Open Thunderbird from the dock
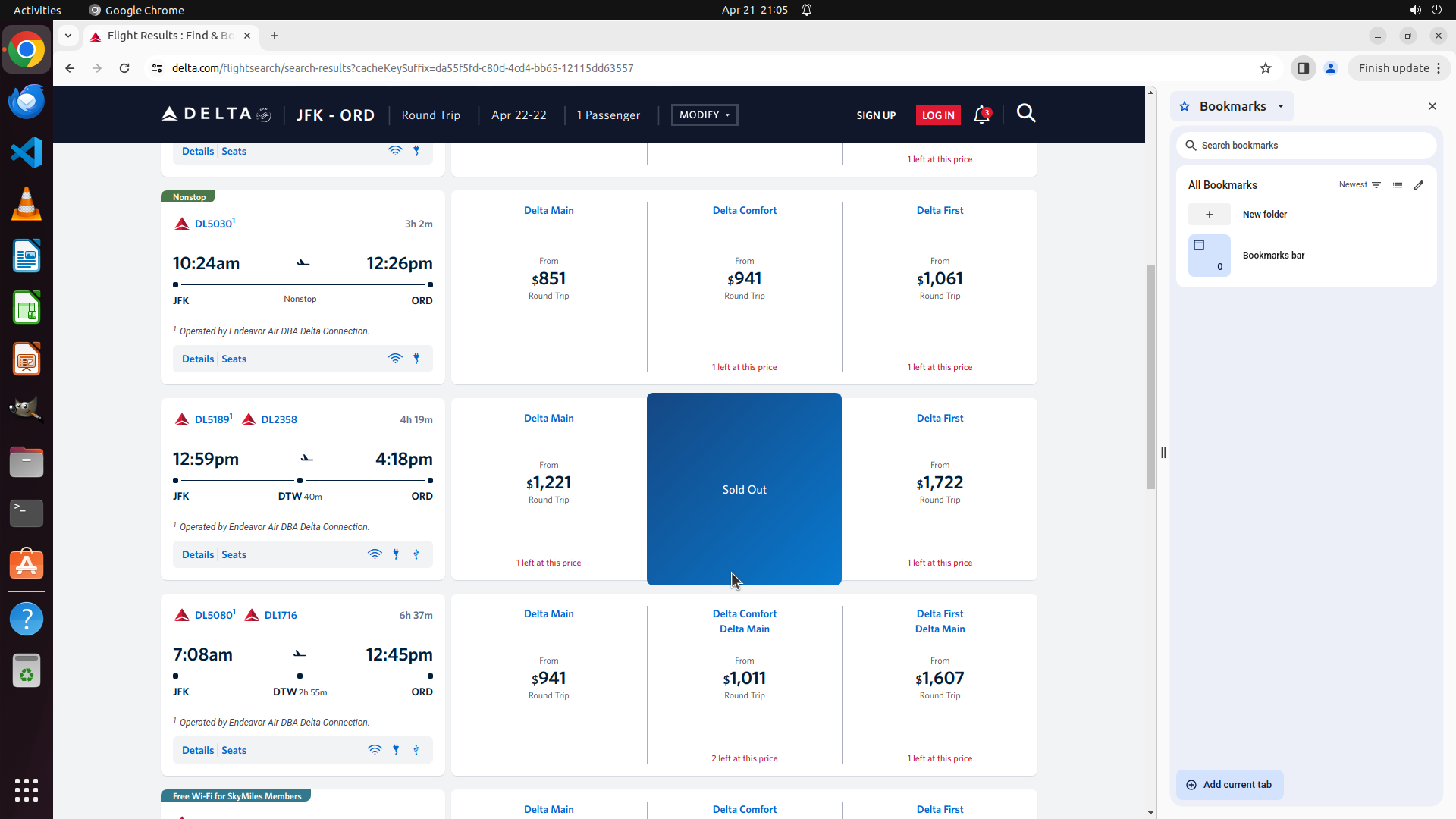 tap(27, 102)
